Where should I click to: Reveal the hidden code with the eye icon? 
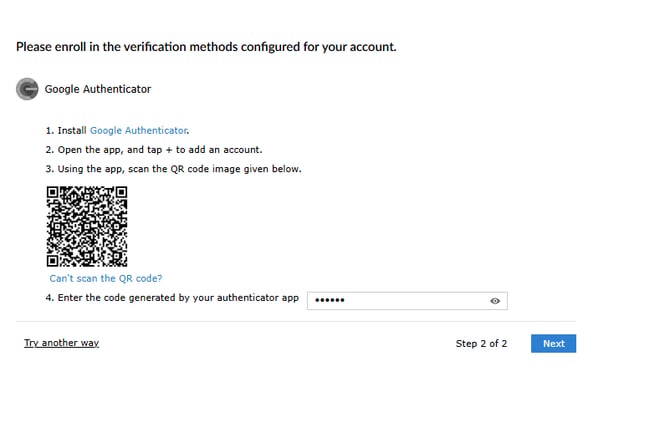(495, 301)
